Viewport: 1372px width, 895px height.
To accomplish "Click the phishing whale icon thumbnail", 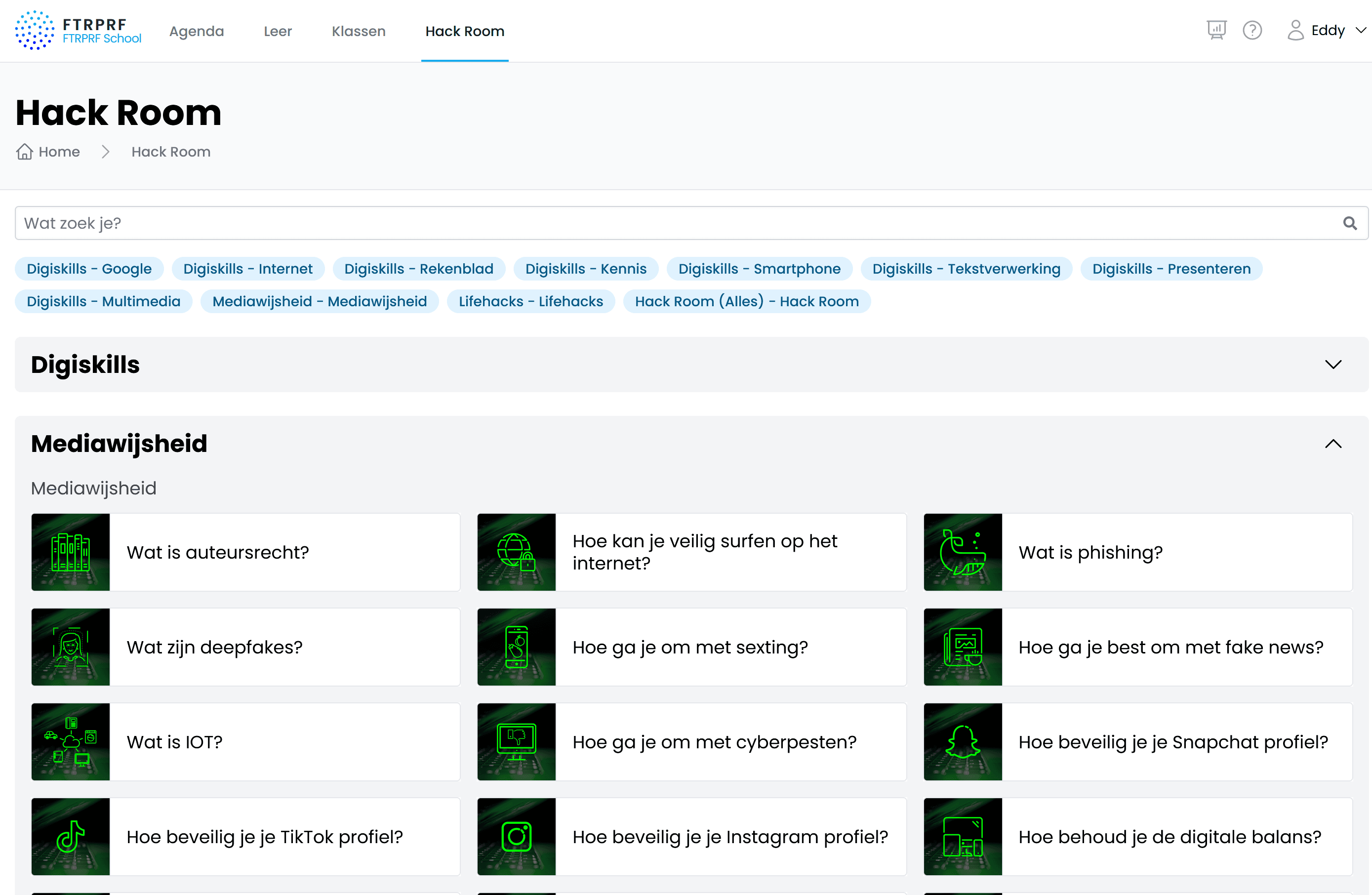I will pos(962,552).
